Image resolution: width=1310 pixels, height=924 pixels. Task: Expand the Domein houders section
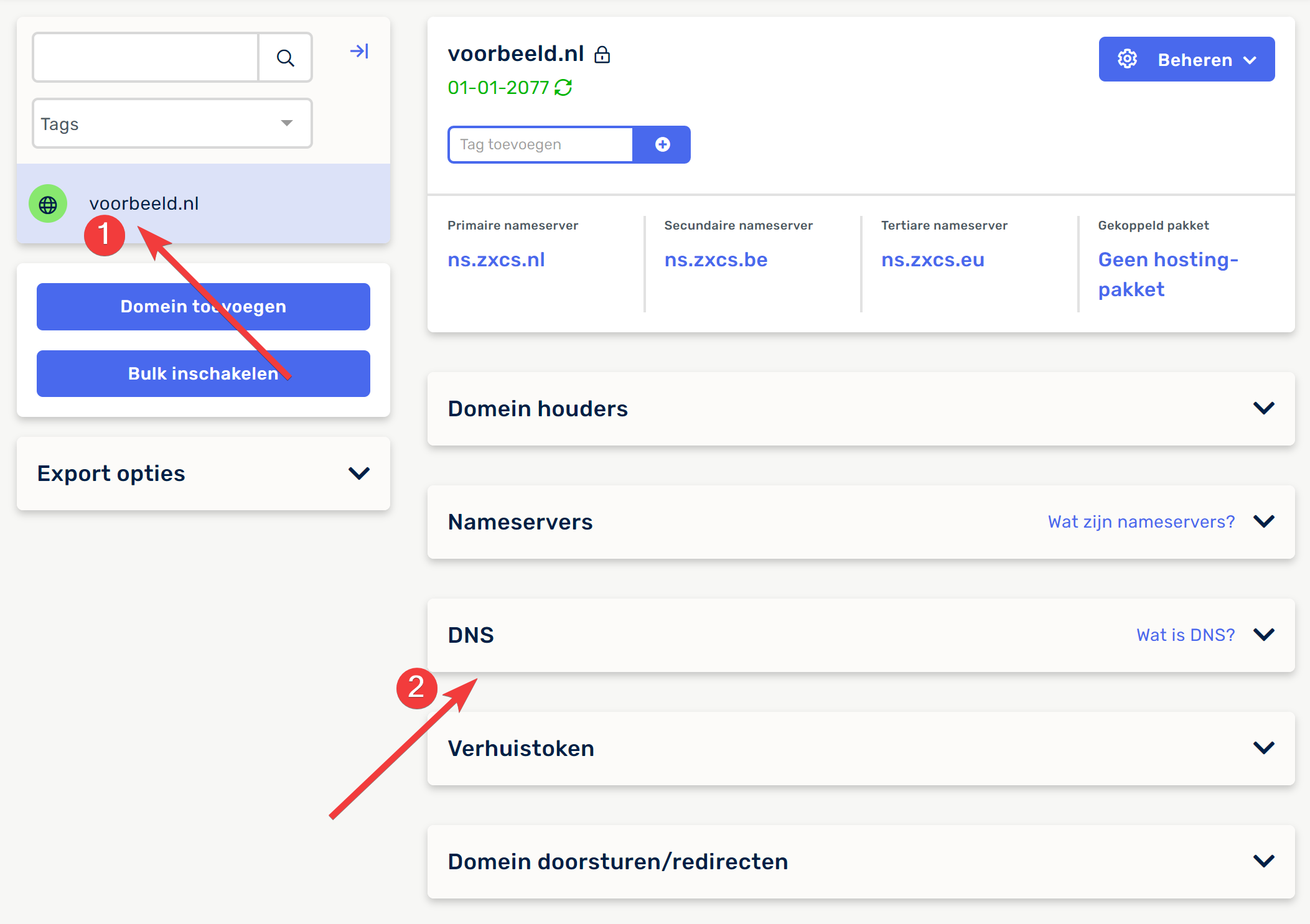pos(1263,408)
